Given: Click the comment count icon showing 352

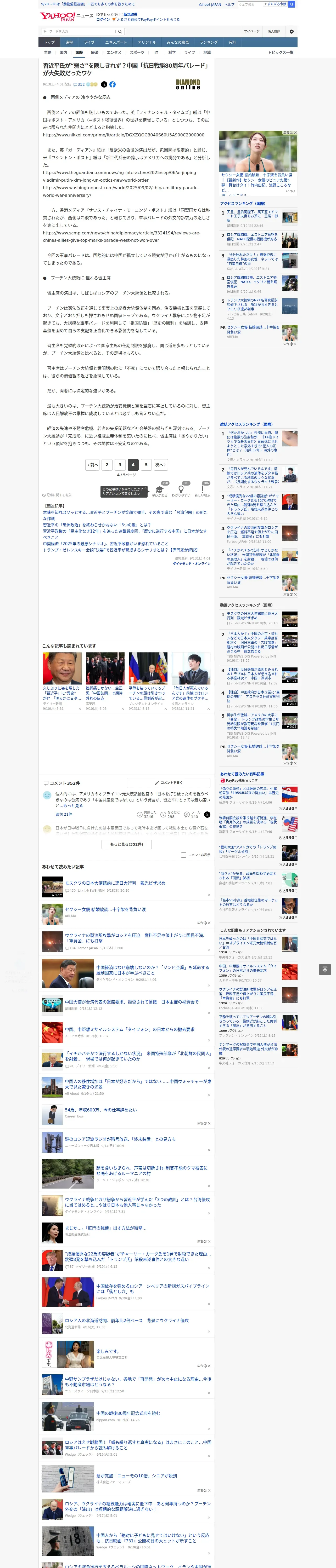Looking at the screenshot, I should click(79, 85).
